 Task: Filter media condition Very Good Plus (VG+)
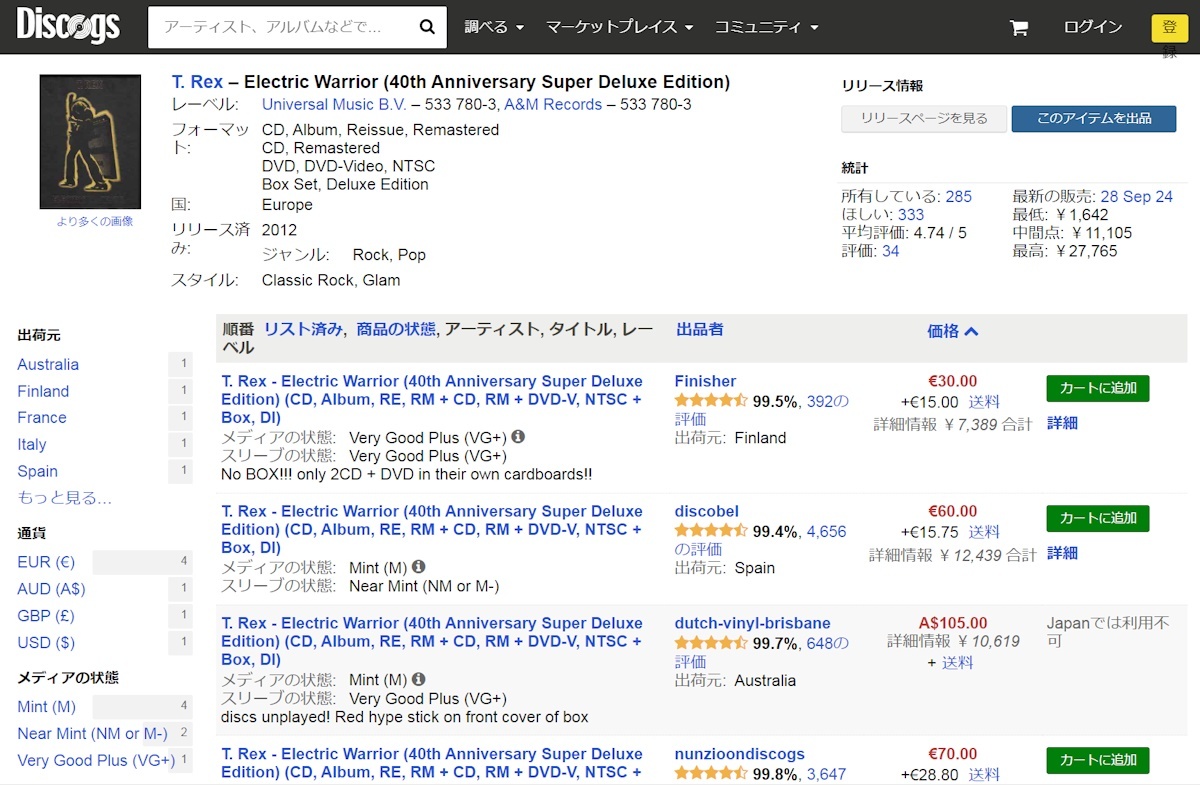click(x=96, y=760)
